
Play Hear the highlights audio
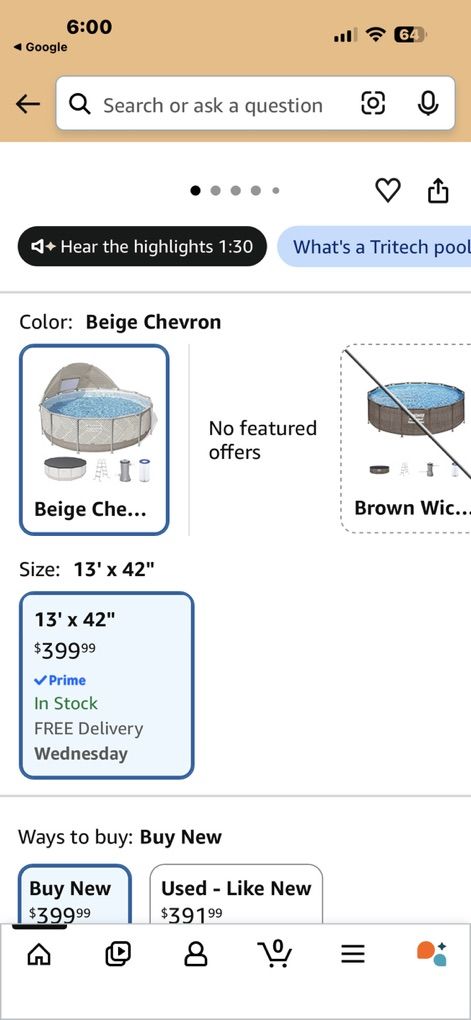[x=142, y=247]
